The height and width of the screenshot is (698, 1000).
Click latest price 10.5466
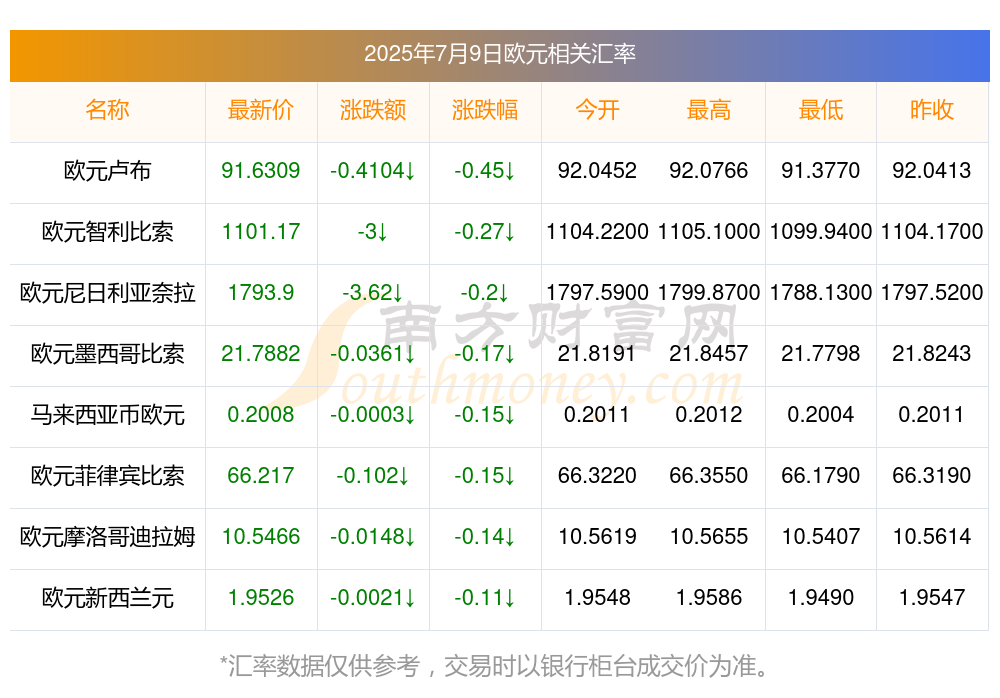(261, 537)
